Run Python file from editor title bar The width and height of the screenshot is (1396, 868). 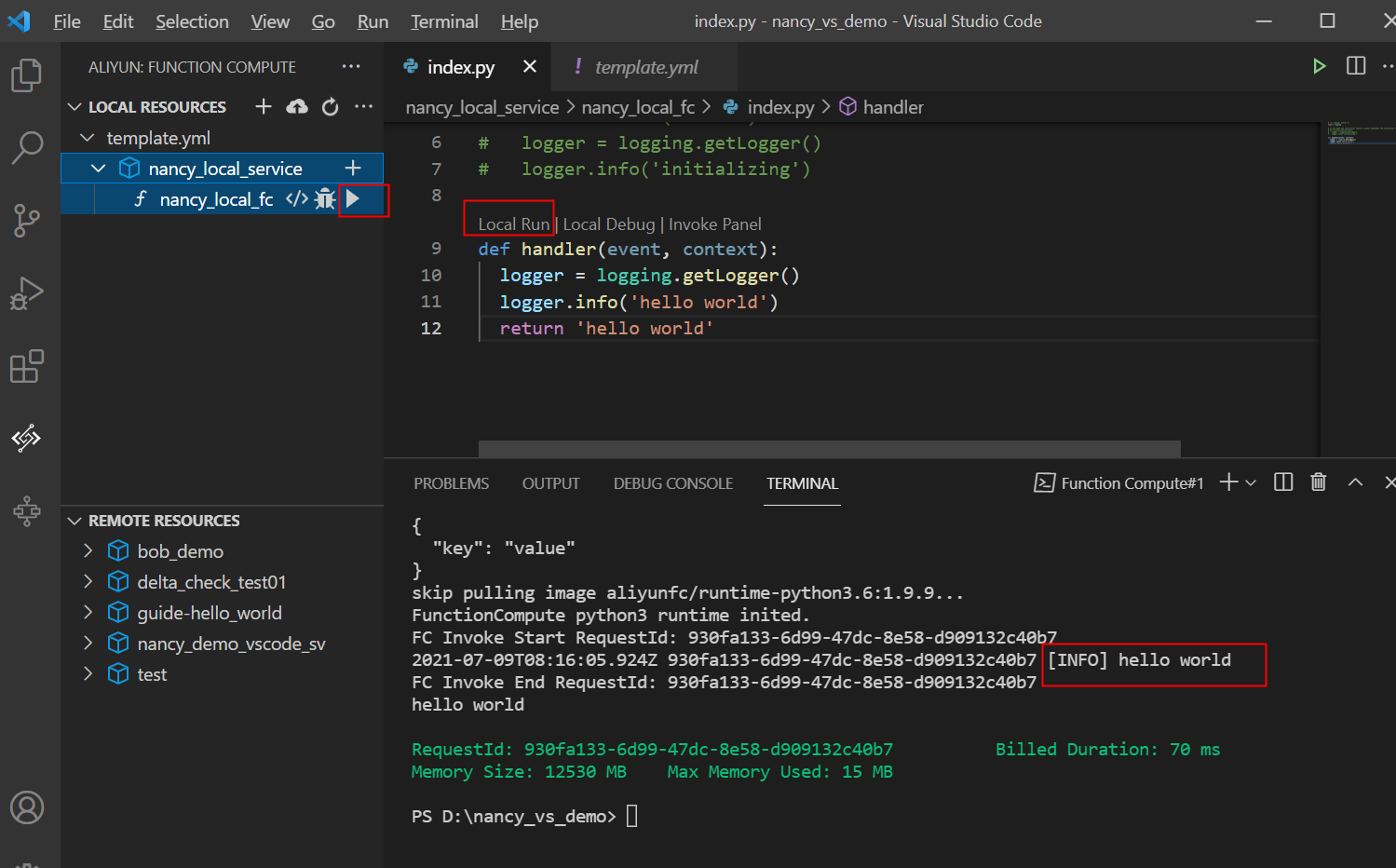pos(1319,66)
